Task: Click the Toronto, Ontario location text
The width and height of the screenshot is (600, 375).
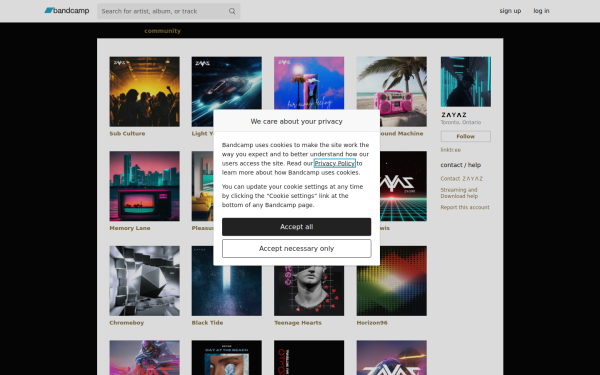Action: tap(461, 122)
